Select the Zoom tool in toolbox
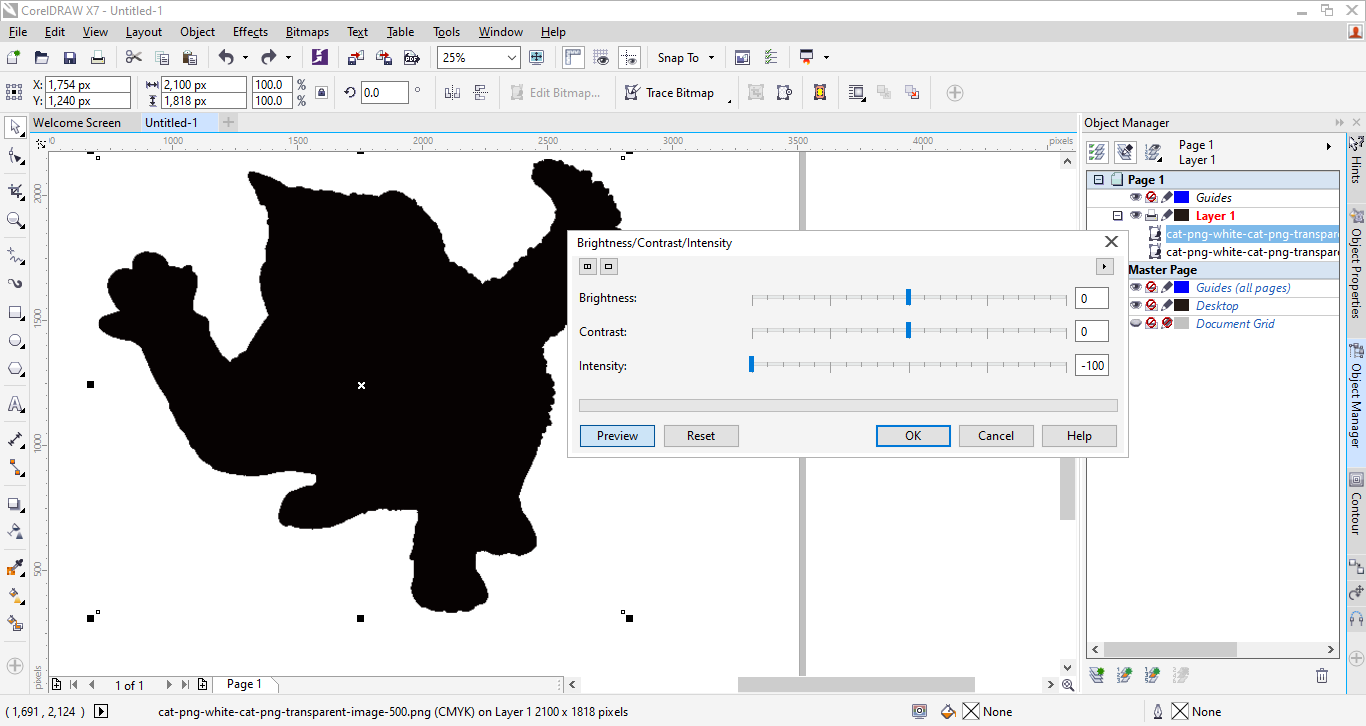Viewport: 1366px width, 726px height. click(x=15, y=220)
